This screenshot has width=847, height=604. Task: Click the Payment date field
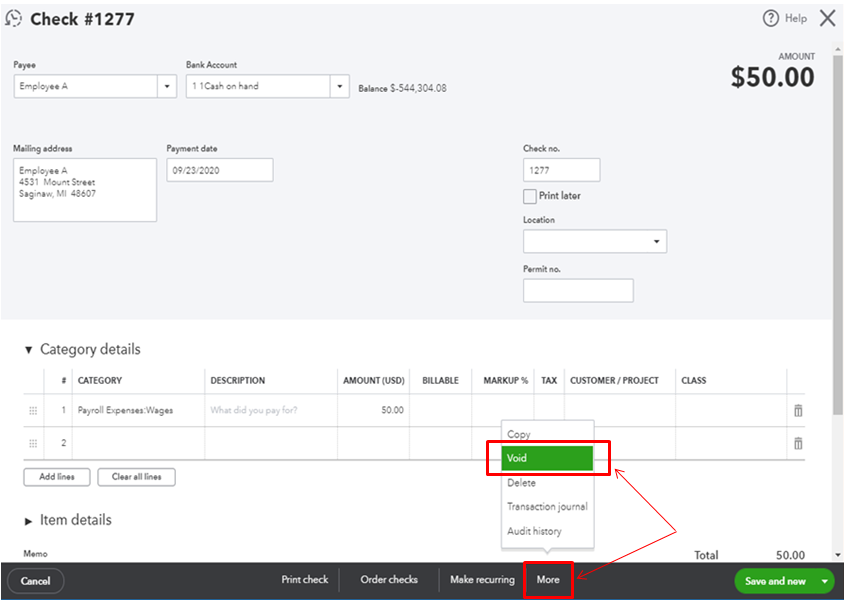(220, 169)
